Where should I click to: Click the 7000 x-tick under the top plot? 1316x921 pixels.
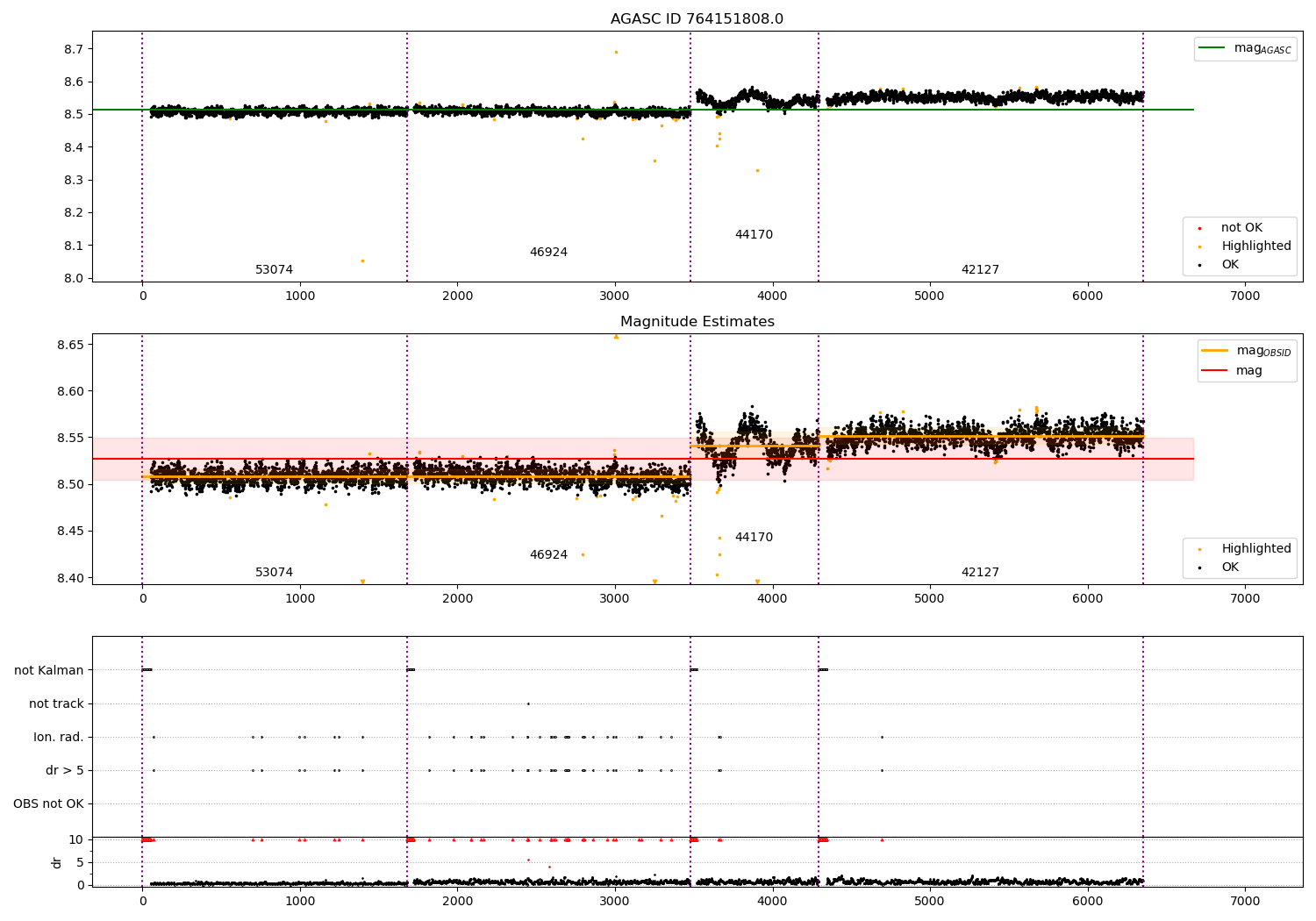coord(1245,296)
